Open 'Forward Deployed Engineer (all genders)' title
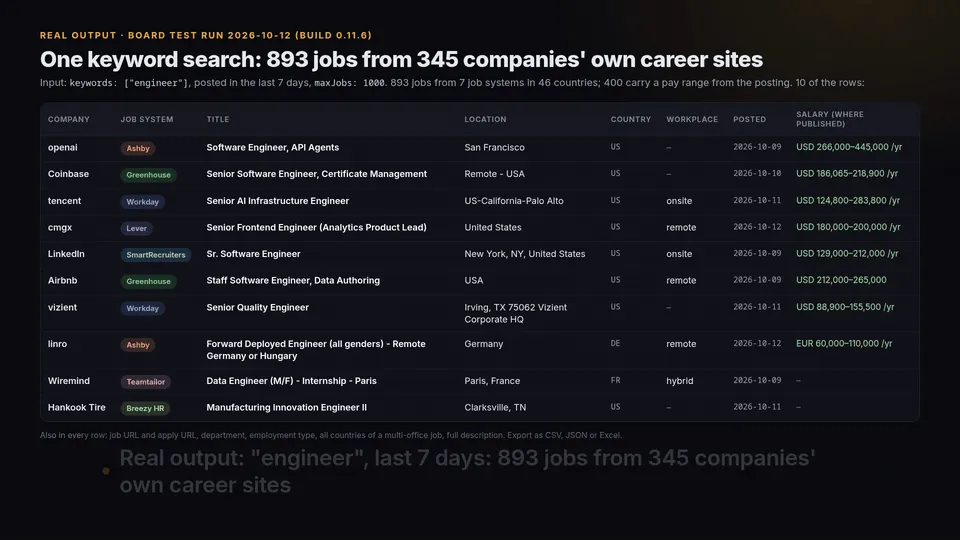Image resolution: width=960 pixels, height=540 pixels. (x=316, y=350)
